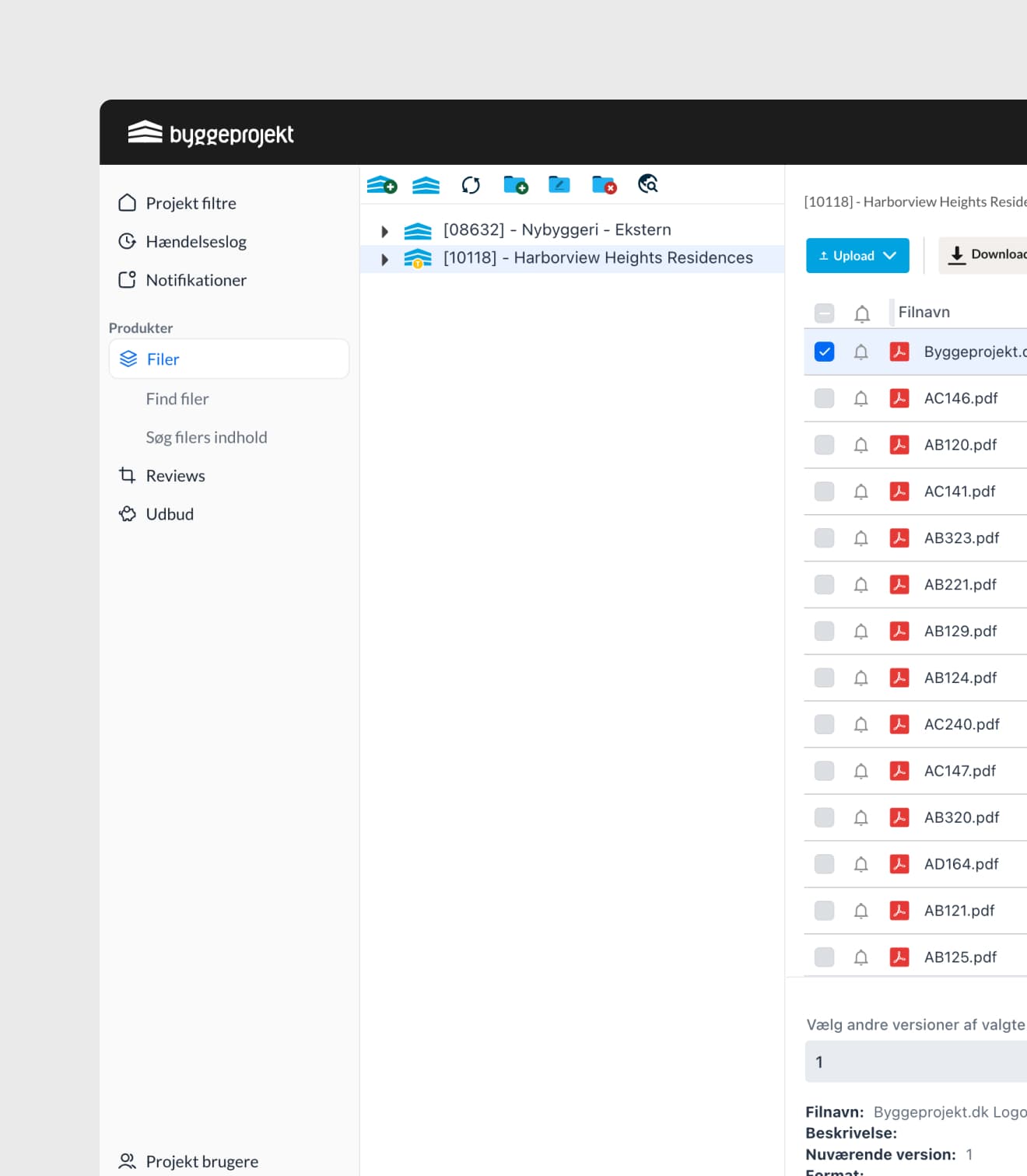
Task: Select the Nybyggeri - Ekstern tree row
Action: coord(572,230)
